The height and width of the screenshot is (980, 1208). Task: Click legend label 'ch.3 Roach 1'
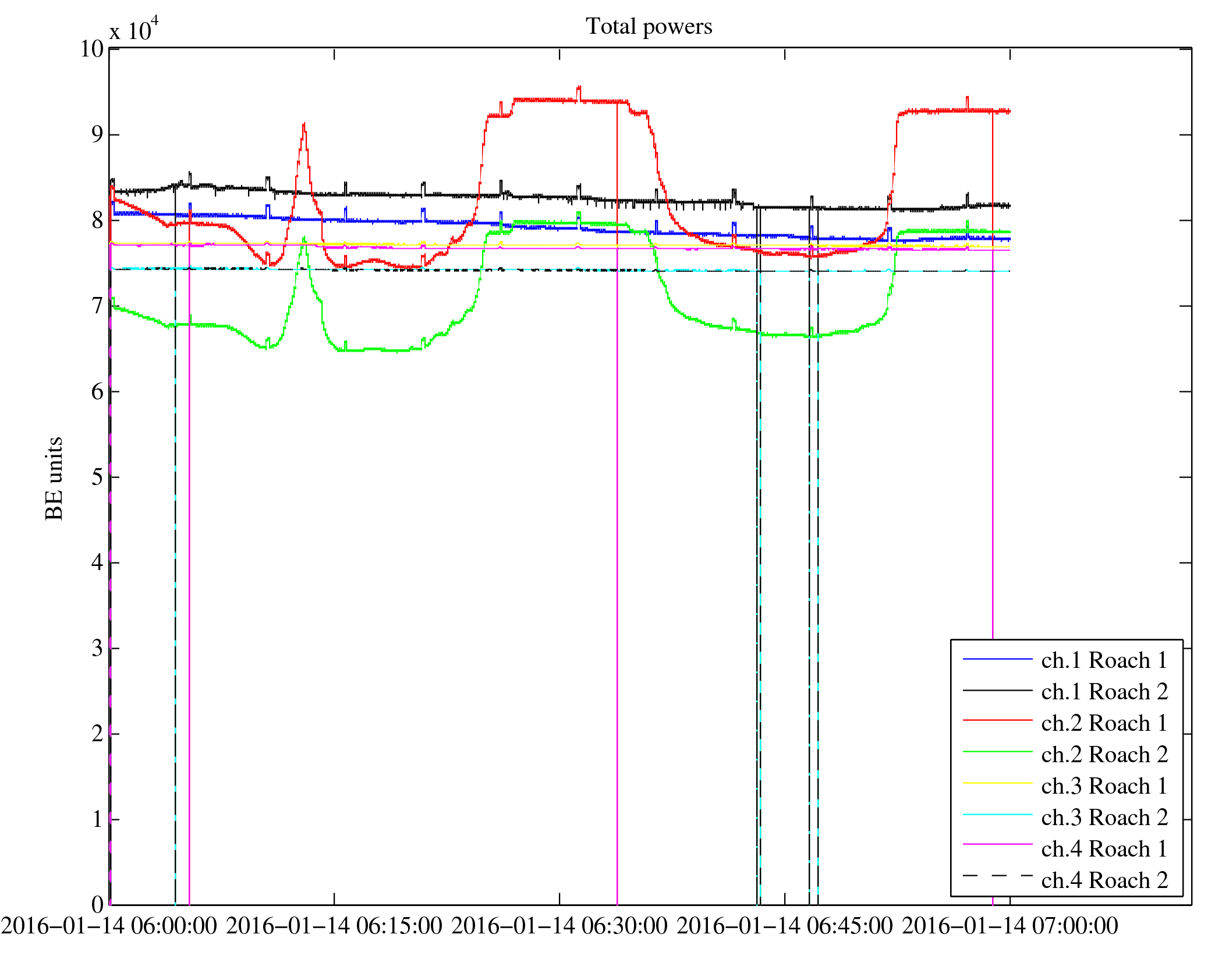pyautogui.click(x=1104, y=786)
